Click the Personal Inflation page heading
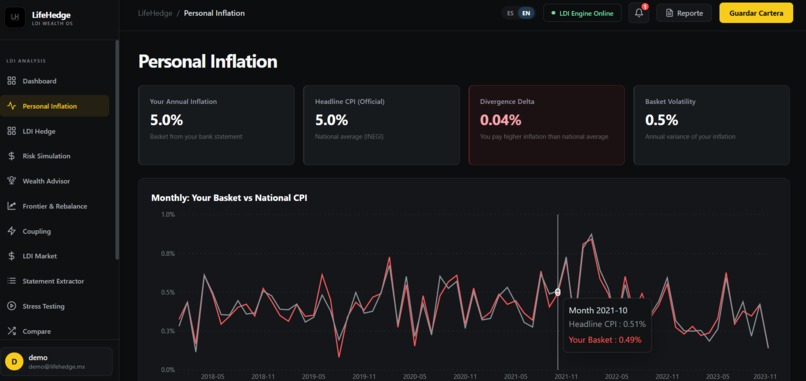The image size is (806, 381). (x=208, y=62)
